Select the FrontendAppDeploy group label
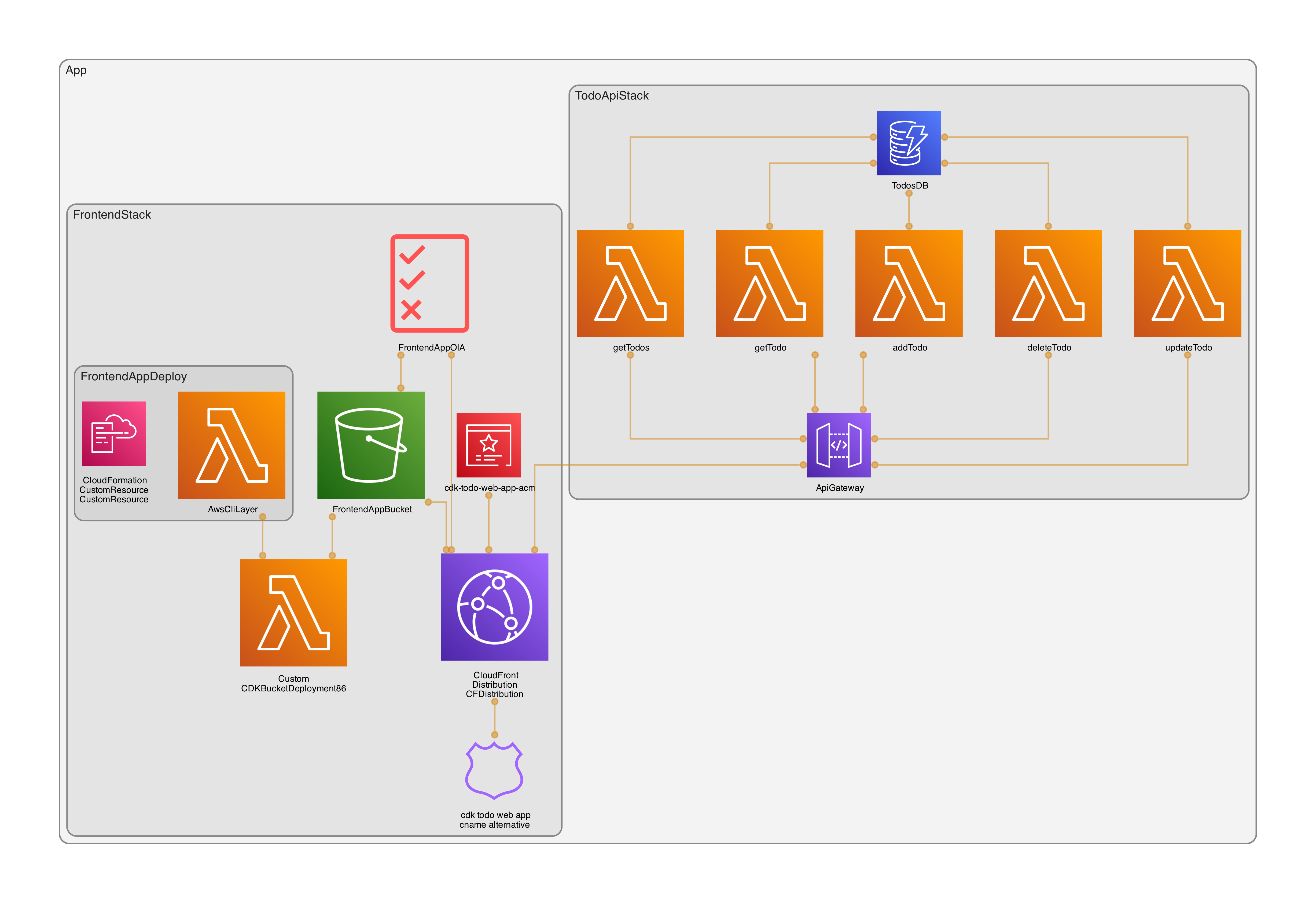 point(133,377)
